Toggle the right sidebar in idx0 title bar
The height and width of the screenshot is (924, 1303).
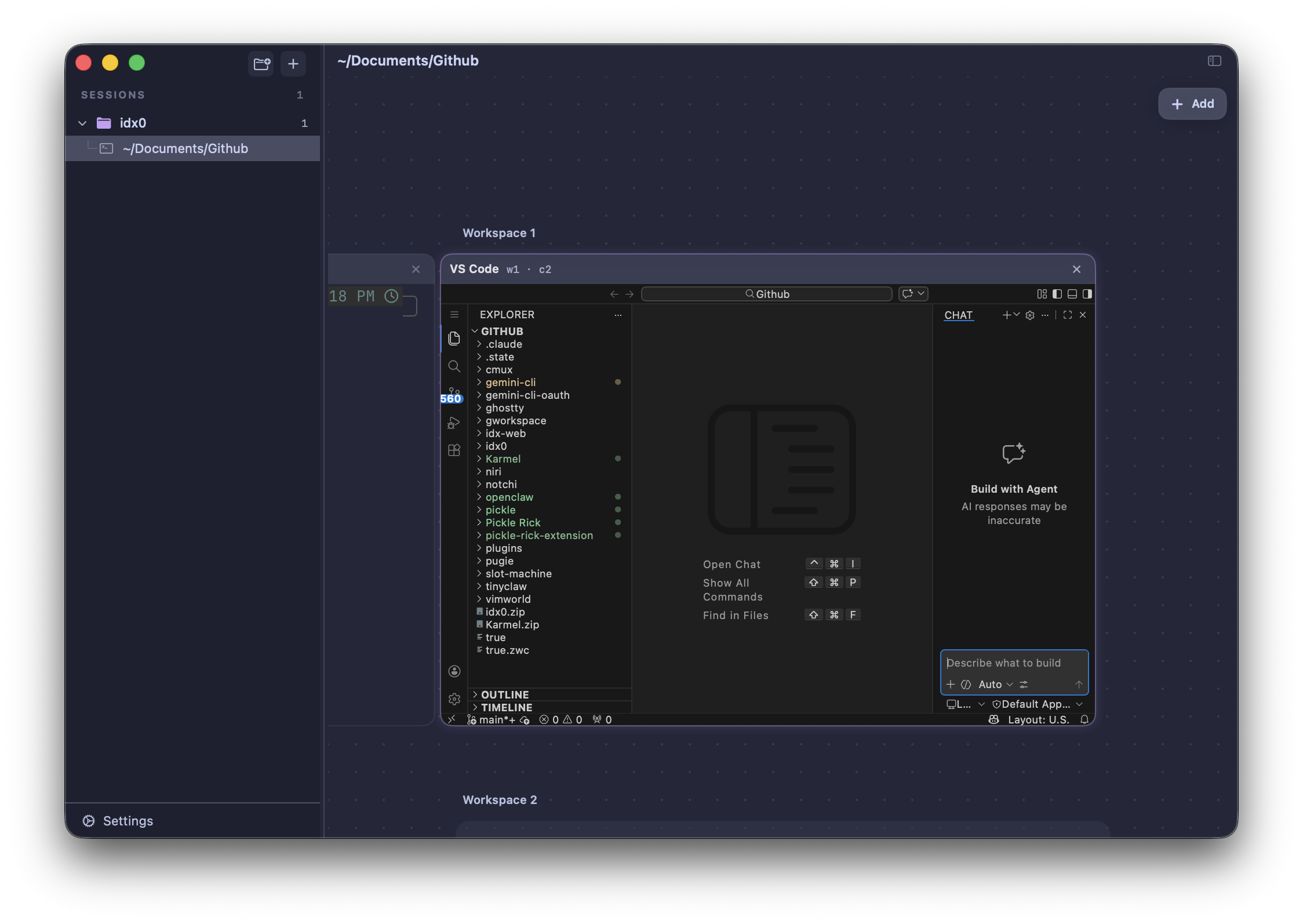[x=1214, y=61]
